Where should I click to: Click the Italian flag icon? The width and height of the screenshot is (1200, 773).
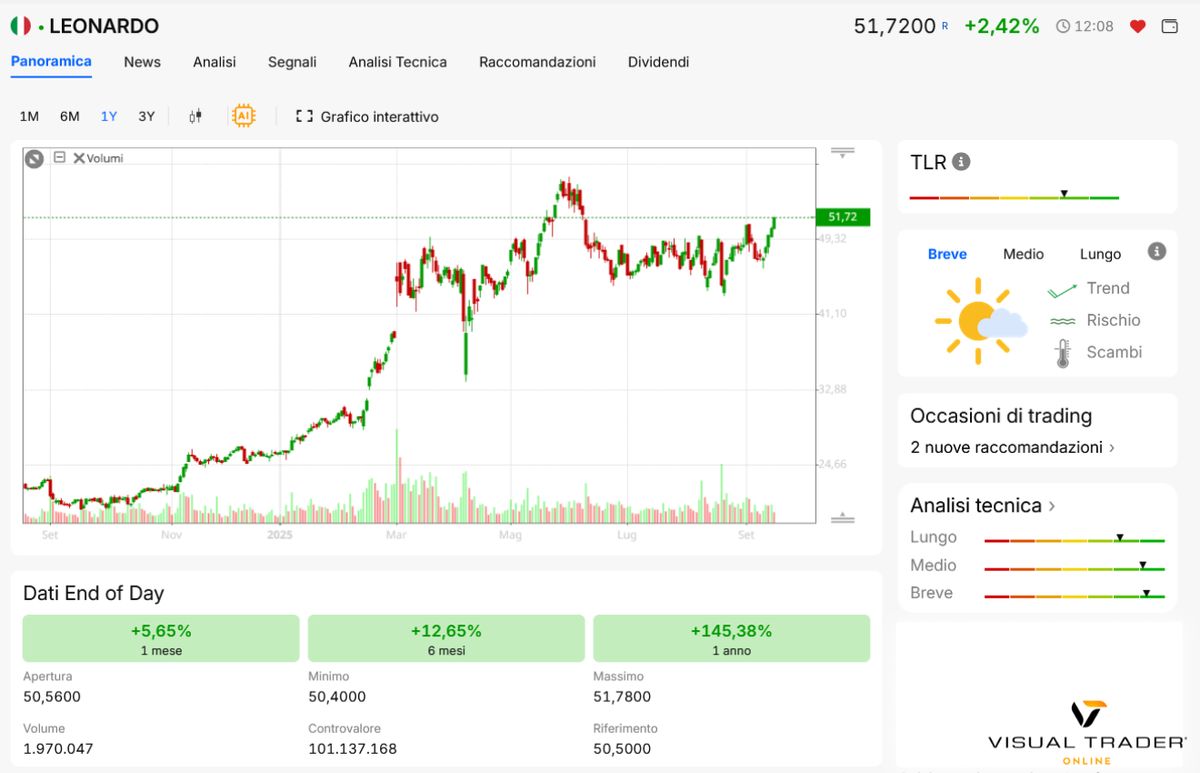21,26
